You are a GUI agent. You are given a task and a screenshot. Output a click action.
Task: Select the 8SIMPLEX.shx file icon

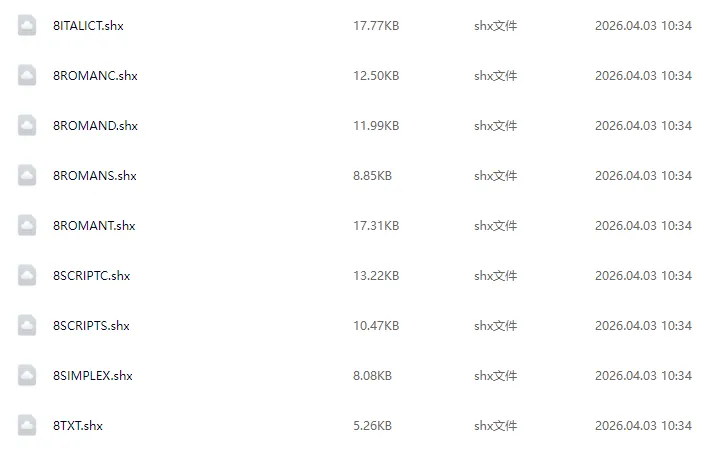(27, 376)
